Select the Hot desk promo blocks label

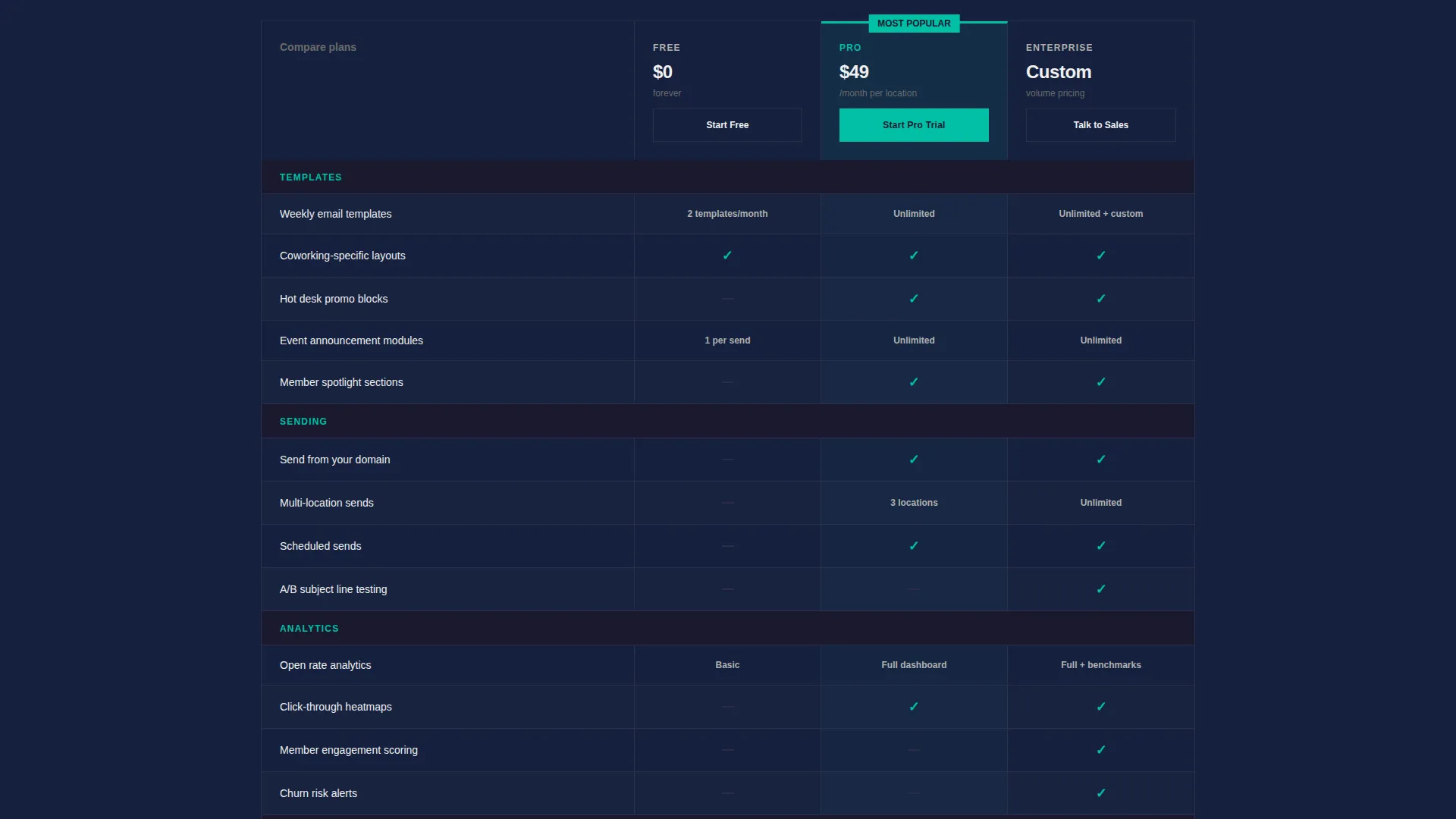tap(333, 299)
